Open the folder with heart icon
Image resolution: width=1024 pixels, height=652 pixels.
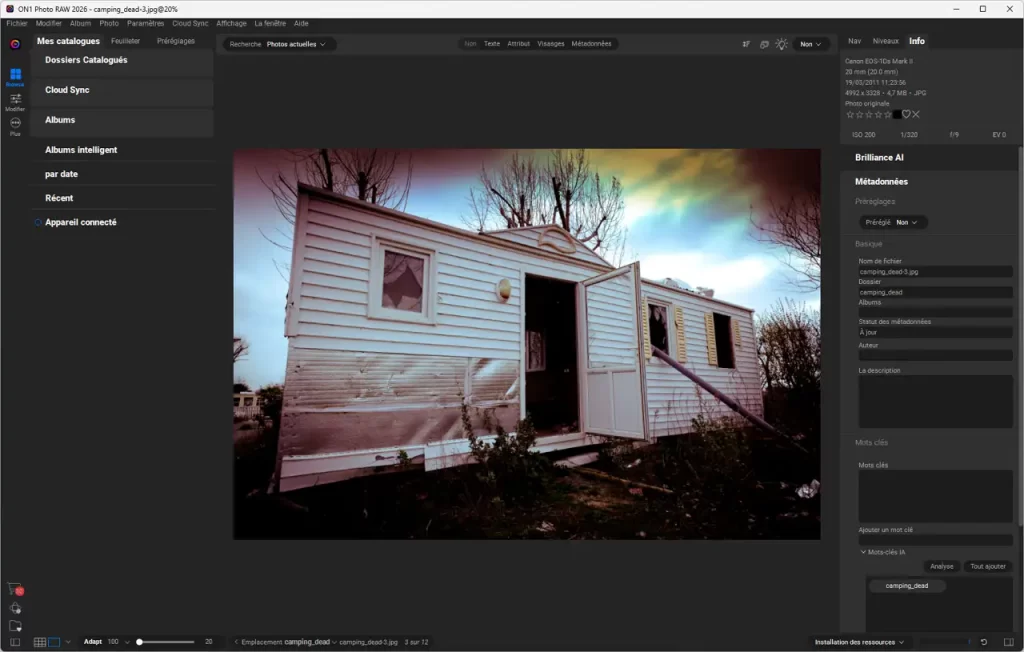click(x=15, y=625)
